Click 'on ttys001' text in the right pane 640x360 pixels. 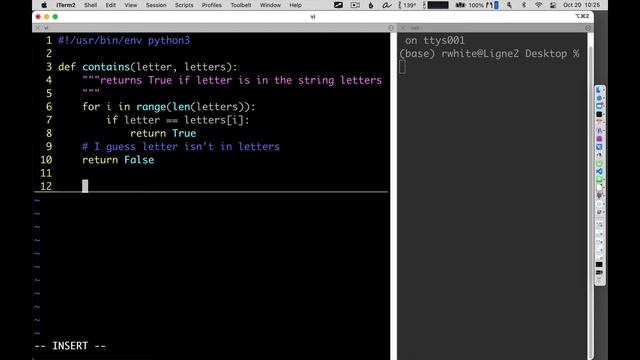click(x=435, y=40)
